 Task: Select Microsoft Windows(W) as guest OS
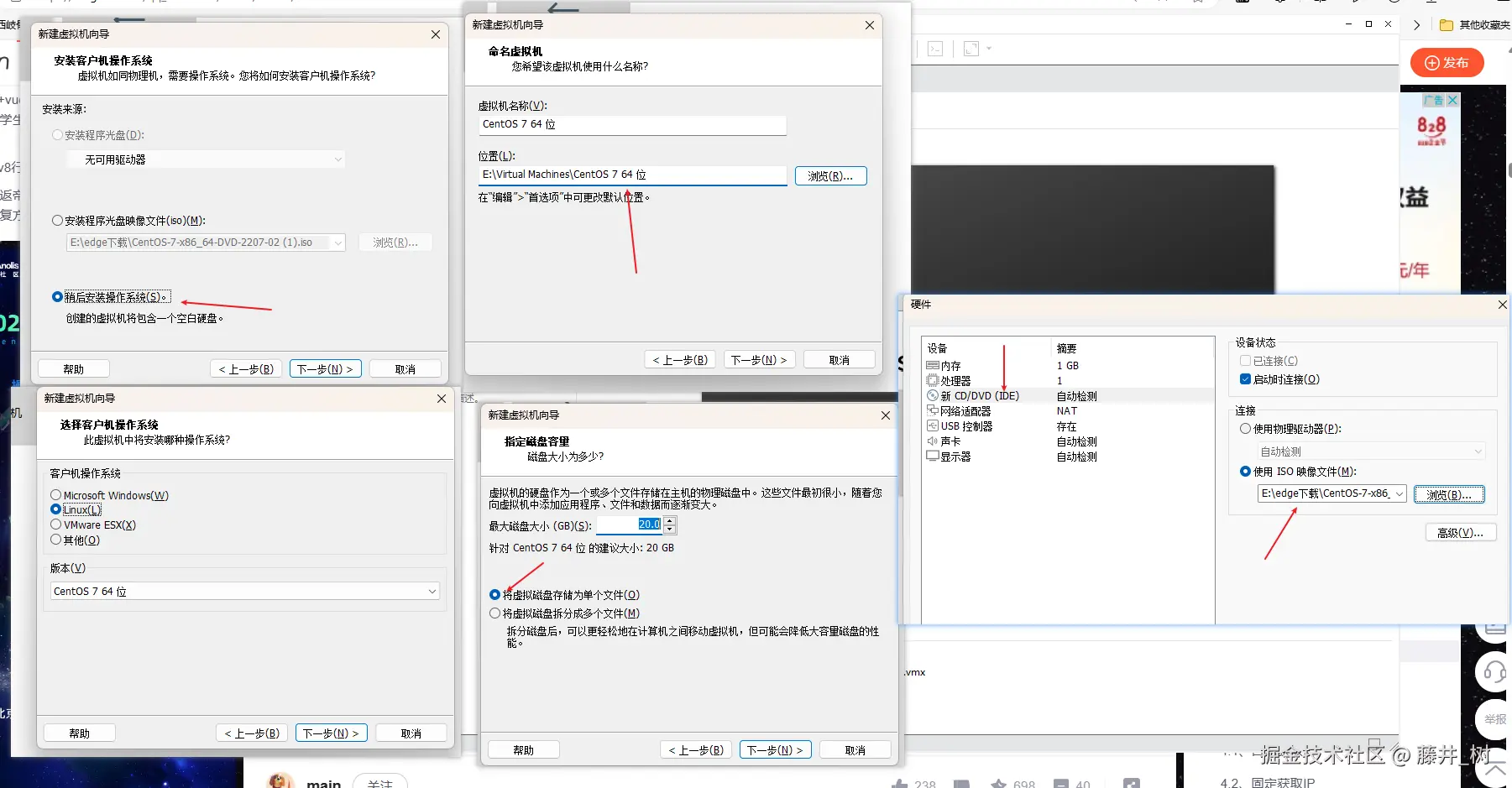click(x=56, y=495)
